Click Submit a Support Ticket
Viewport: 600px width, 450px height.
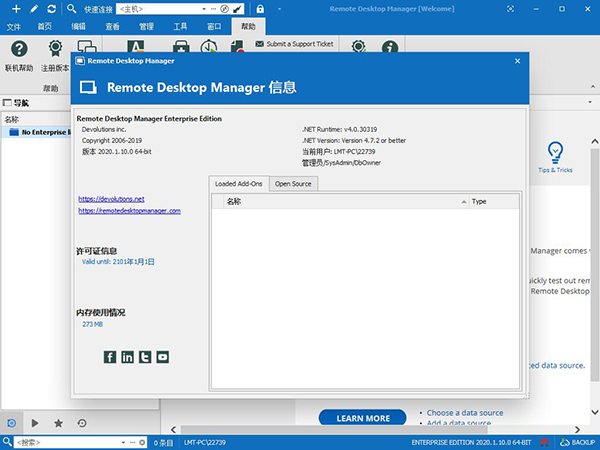pos(298,44)
